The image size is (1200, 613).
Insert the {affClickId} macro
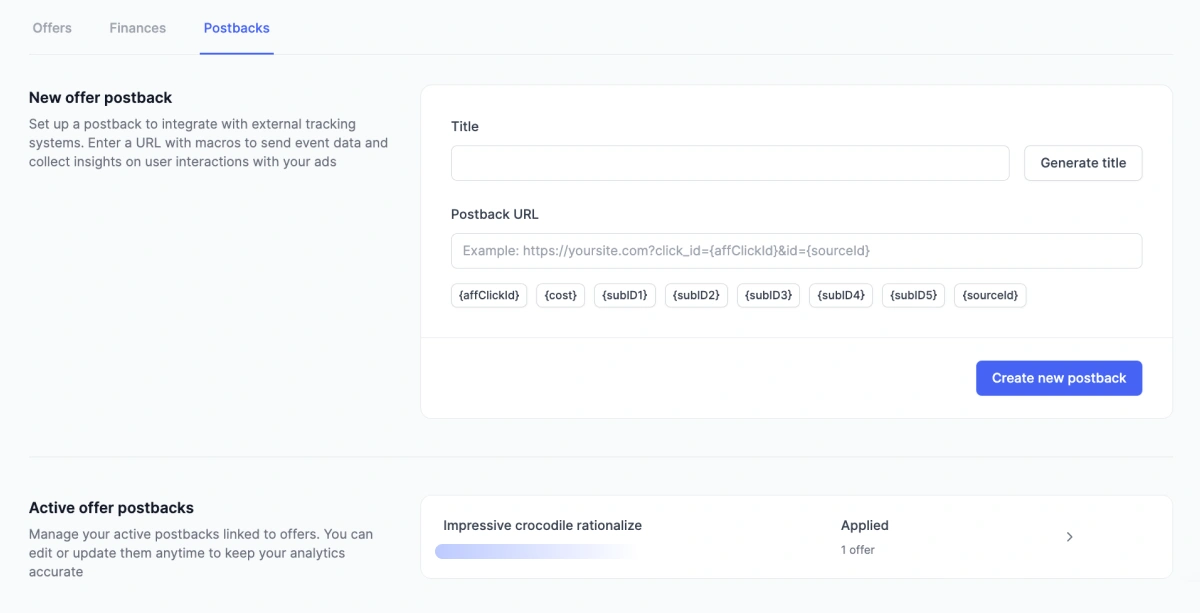click(x=488, y=295)
